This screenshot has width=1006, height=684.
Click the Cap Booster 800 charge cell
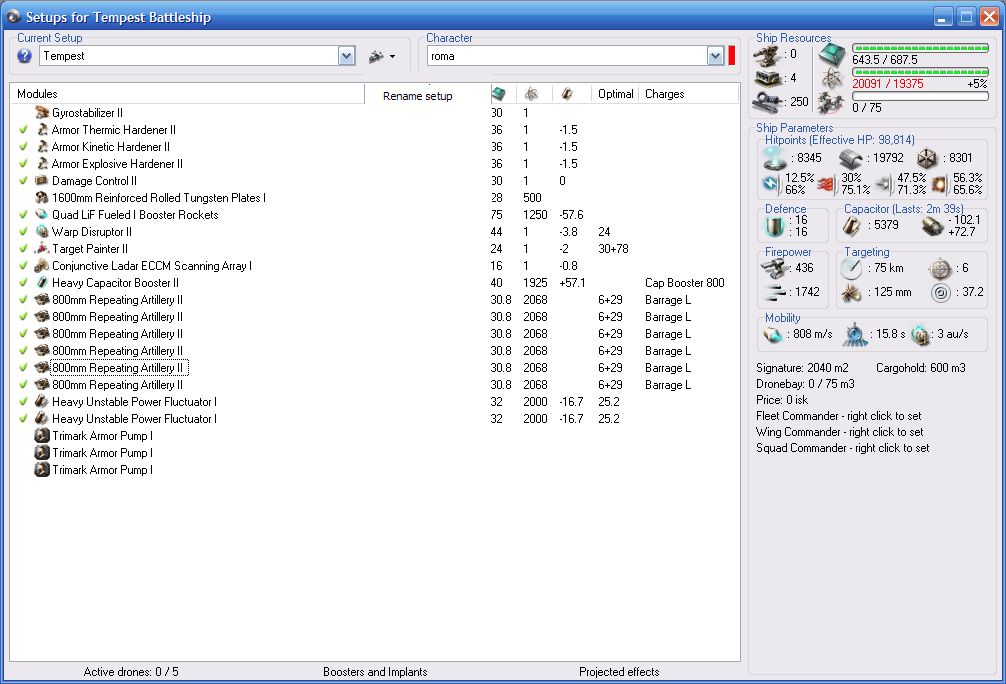coord(685,283)
